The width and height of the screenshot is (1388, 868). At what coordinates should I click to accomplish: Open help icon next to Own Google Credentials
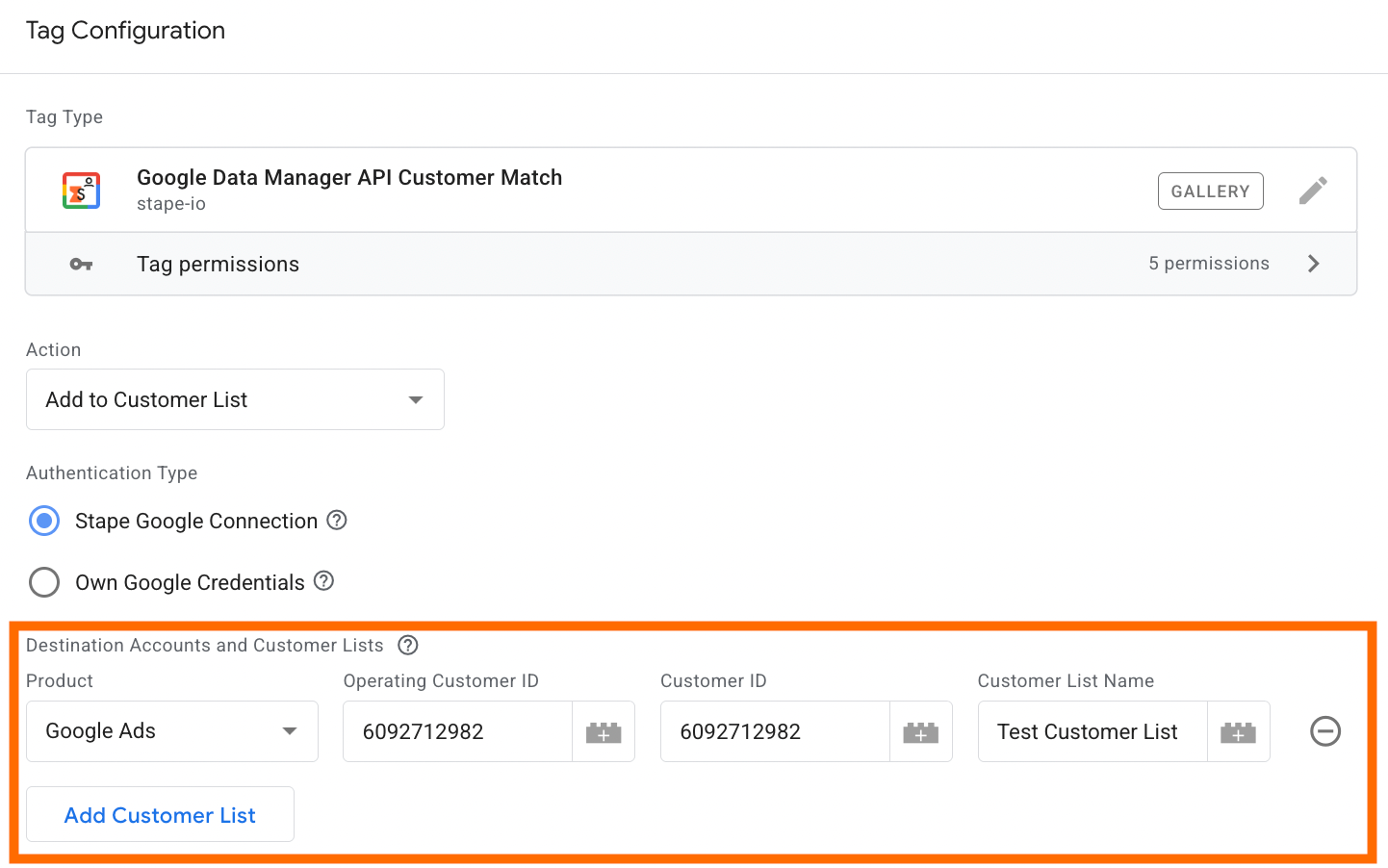324,581
